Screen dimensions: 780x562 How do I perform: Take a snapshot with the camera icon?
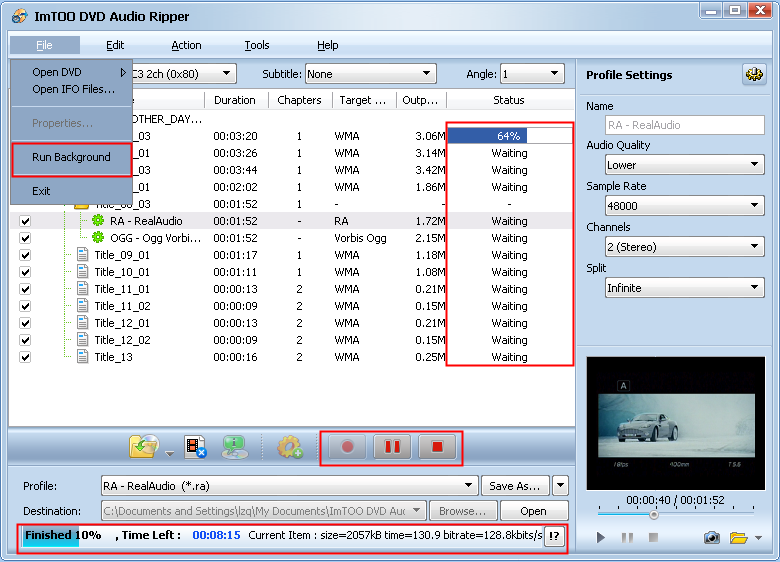(712, 538)
